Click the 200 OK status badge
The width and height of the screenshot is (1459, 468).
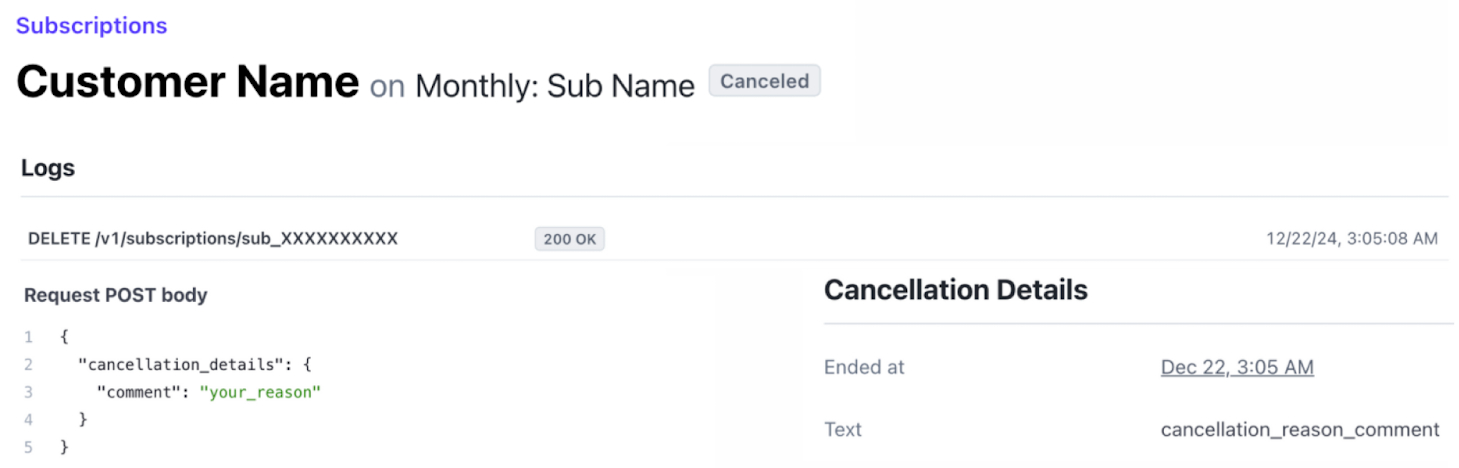click(570, 239)
